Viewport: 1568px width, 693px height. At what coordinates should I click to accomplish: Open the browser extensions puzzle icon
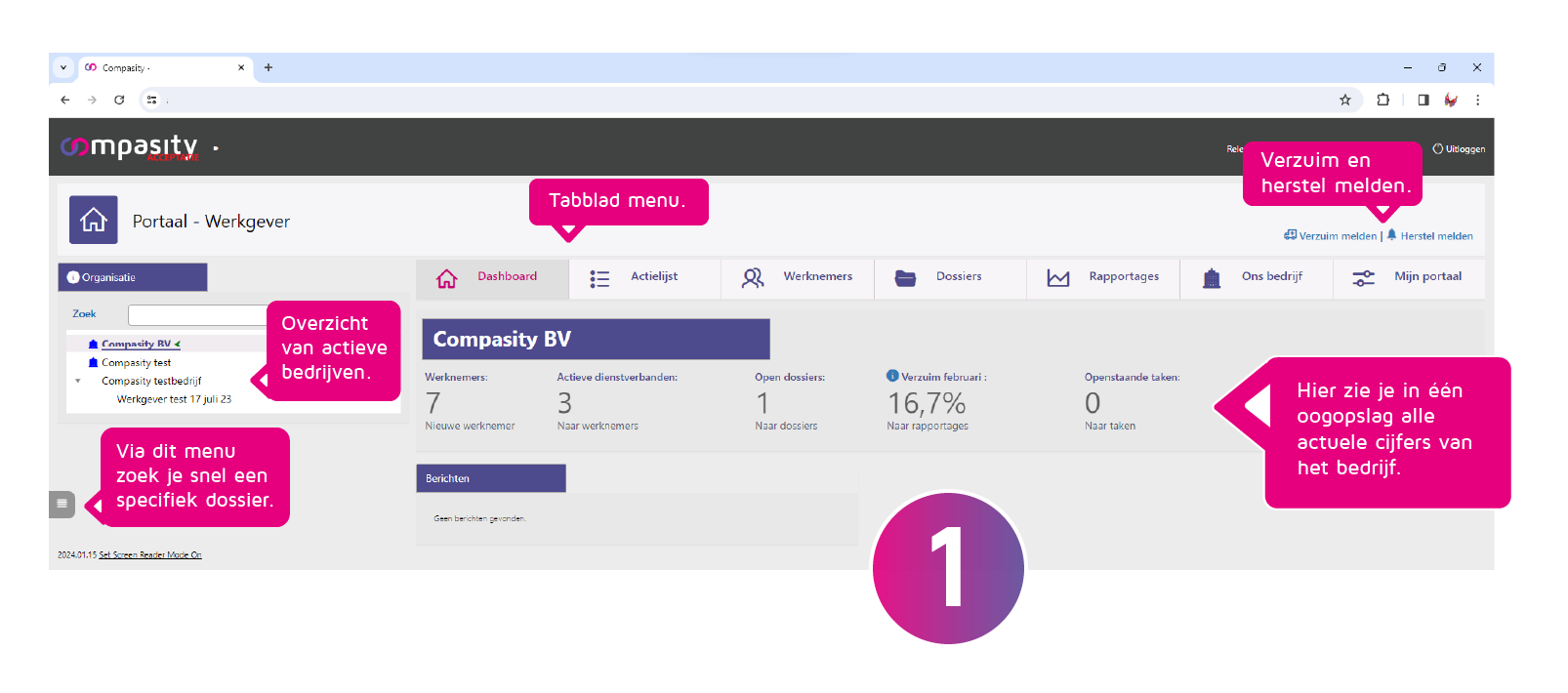(1382, 100)
